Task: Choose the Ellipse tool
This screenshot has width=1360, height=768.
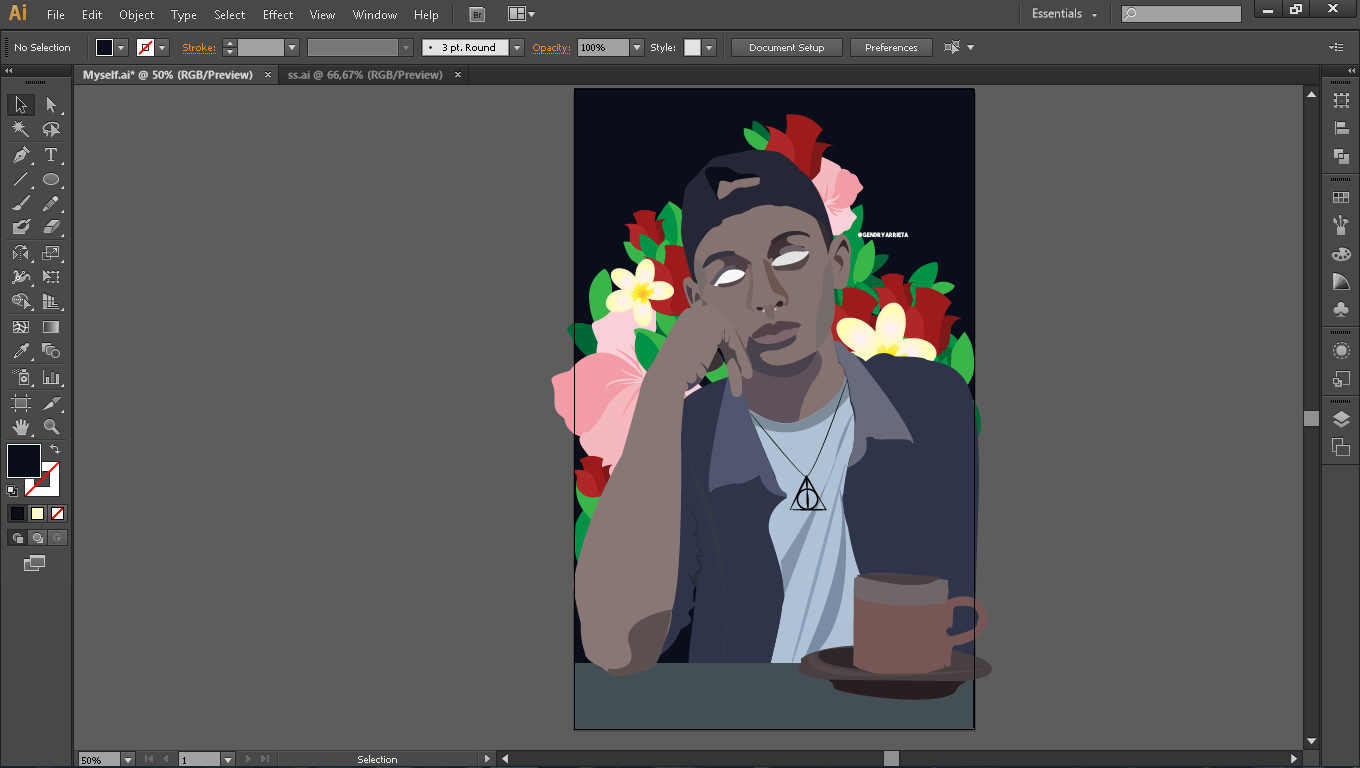Action: coord(51,180)
